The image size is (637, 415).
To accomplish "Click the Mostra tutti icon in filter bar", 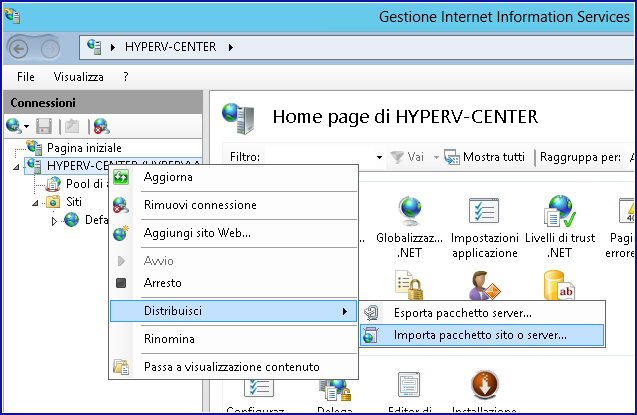I will pos(452,157).
